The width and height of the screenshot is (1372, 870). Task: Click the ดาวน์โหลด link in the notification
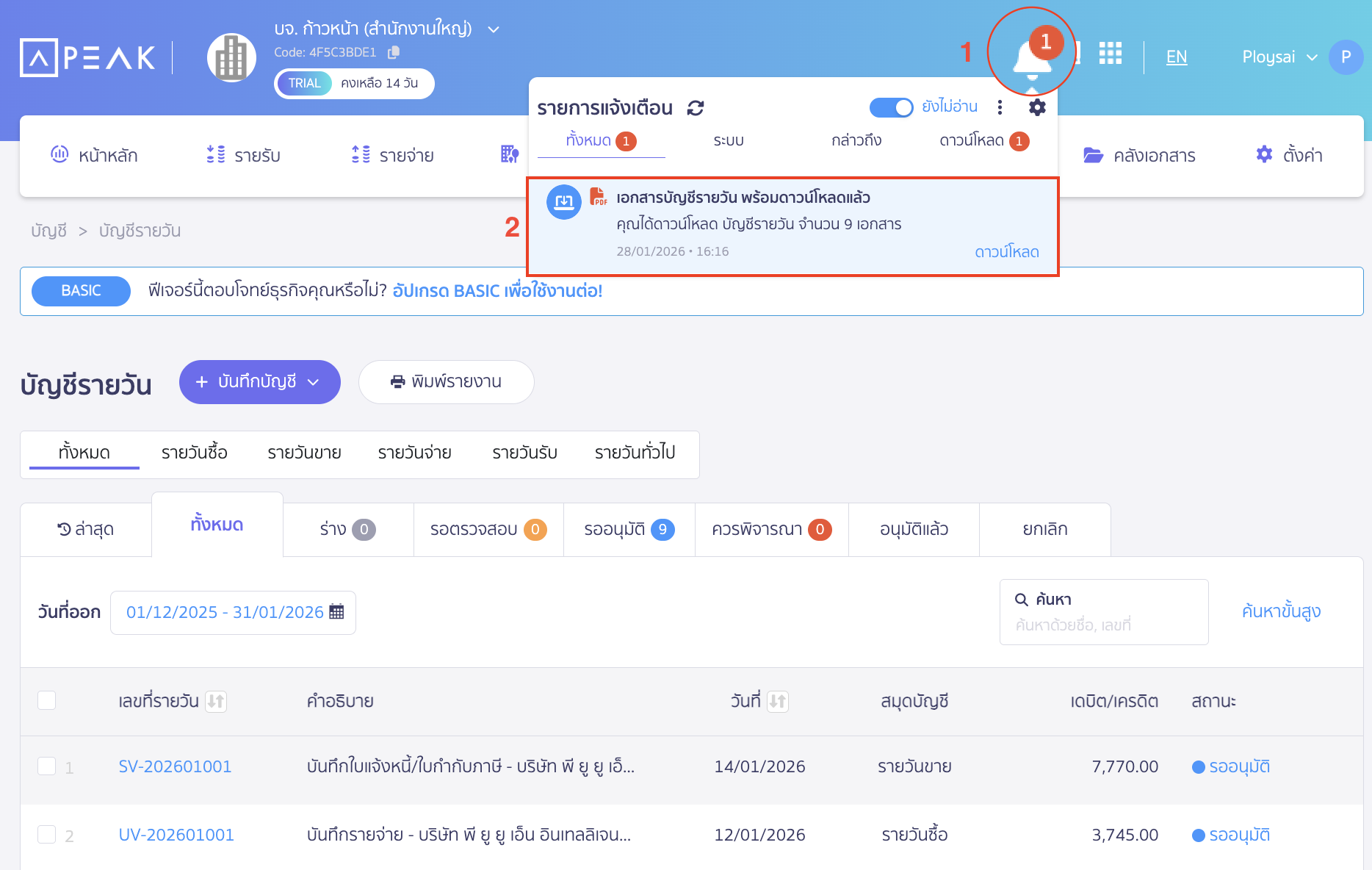[1006, 251]
